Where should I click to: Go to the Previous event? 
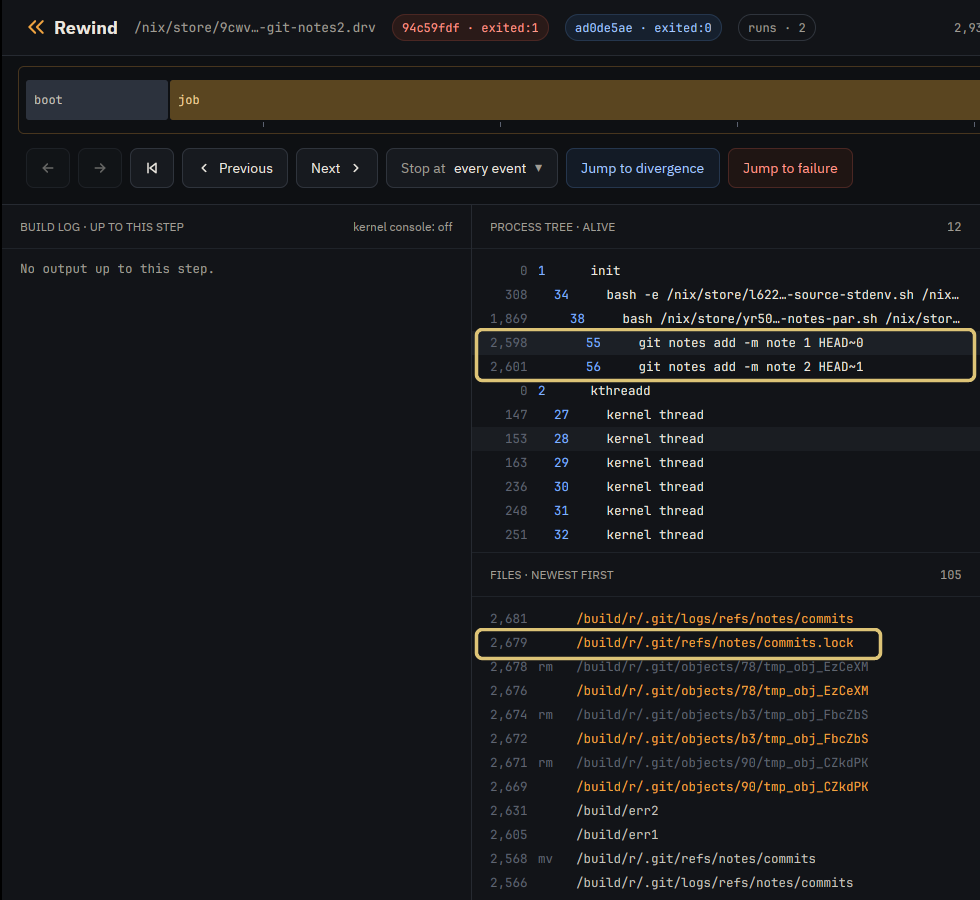tap(235, 168)
